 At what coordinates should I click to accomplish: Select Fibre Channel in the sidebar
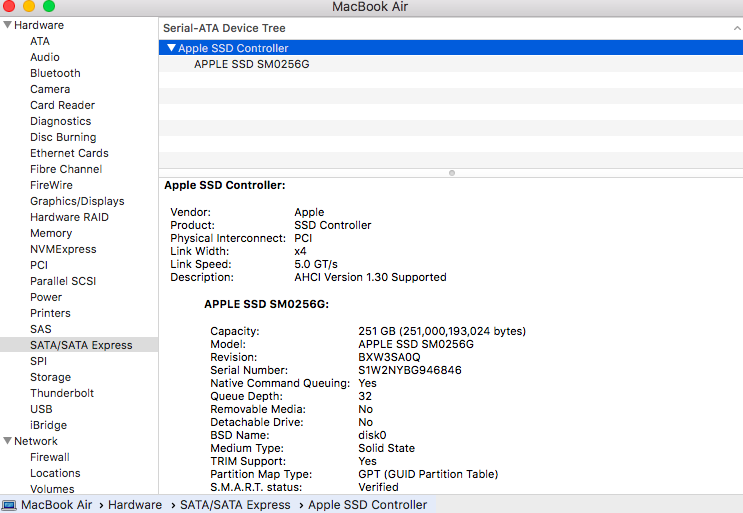click(x=66, y=169)
